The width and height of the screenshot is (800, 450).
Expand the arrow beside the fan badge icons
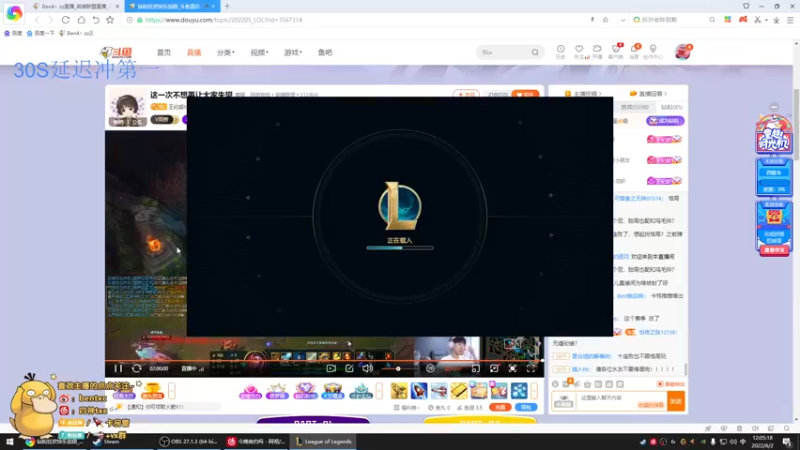click(x=379, y=391)
